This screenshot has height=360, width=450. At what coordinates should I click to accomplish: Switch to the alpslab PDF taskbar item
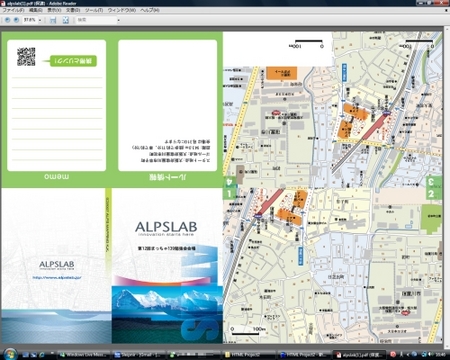359,355
